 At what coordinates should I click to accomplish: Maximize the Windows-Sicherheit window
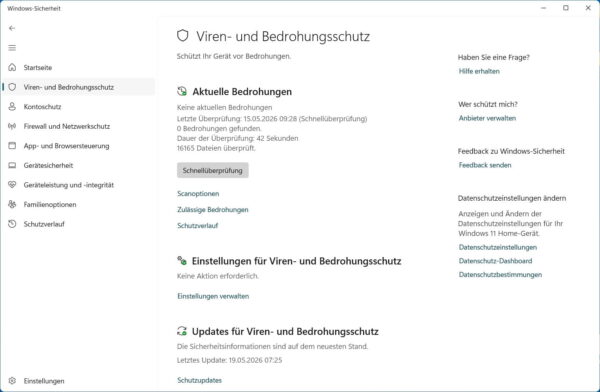pyautogui.click(x=566, y=8)
